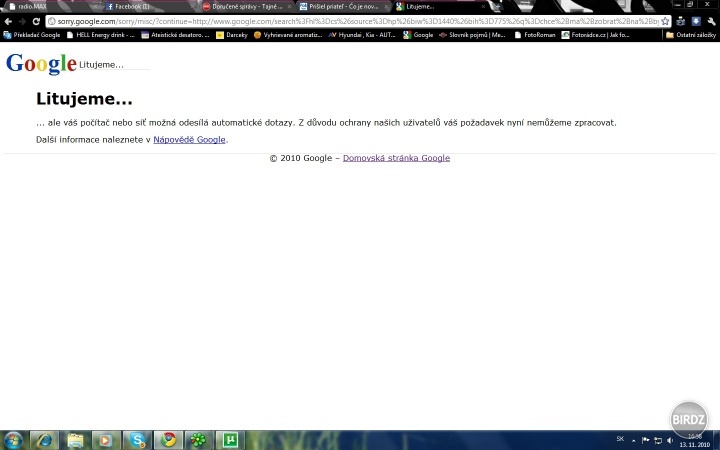Image resolution: width=720 pixels, height=450 pixels.
Task: Open the Hyundai, Kia - AUT... bookmark
Action: click(362, 35)
